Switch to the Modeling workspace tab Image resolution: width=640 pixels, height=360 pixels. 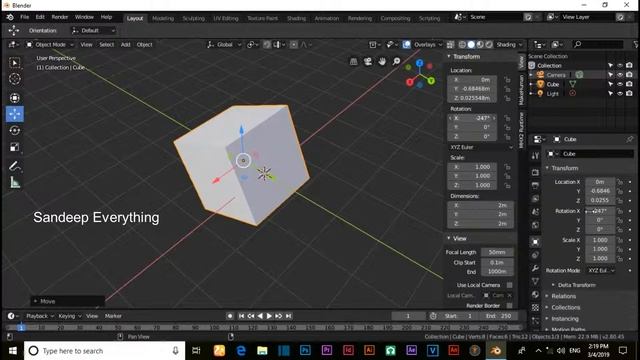tap(163, 18)
